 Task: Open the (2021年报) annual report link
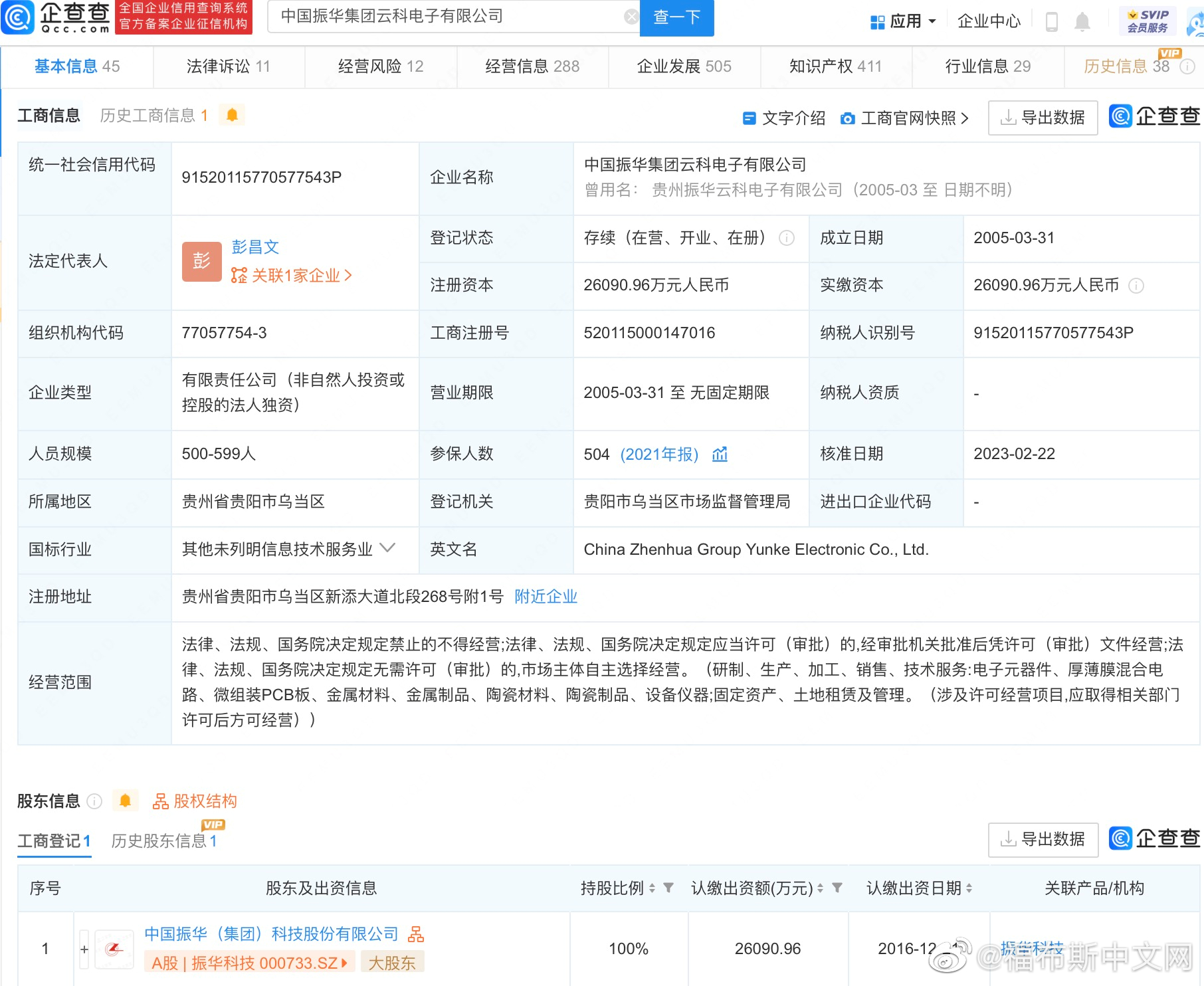659,454
